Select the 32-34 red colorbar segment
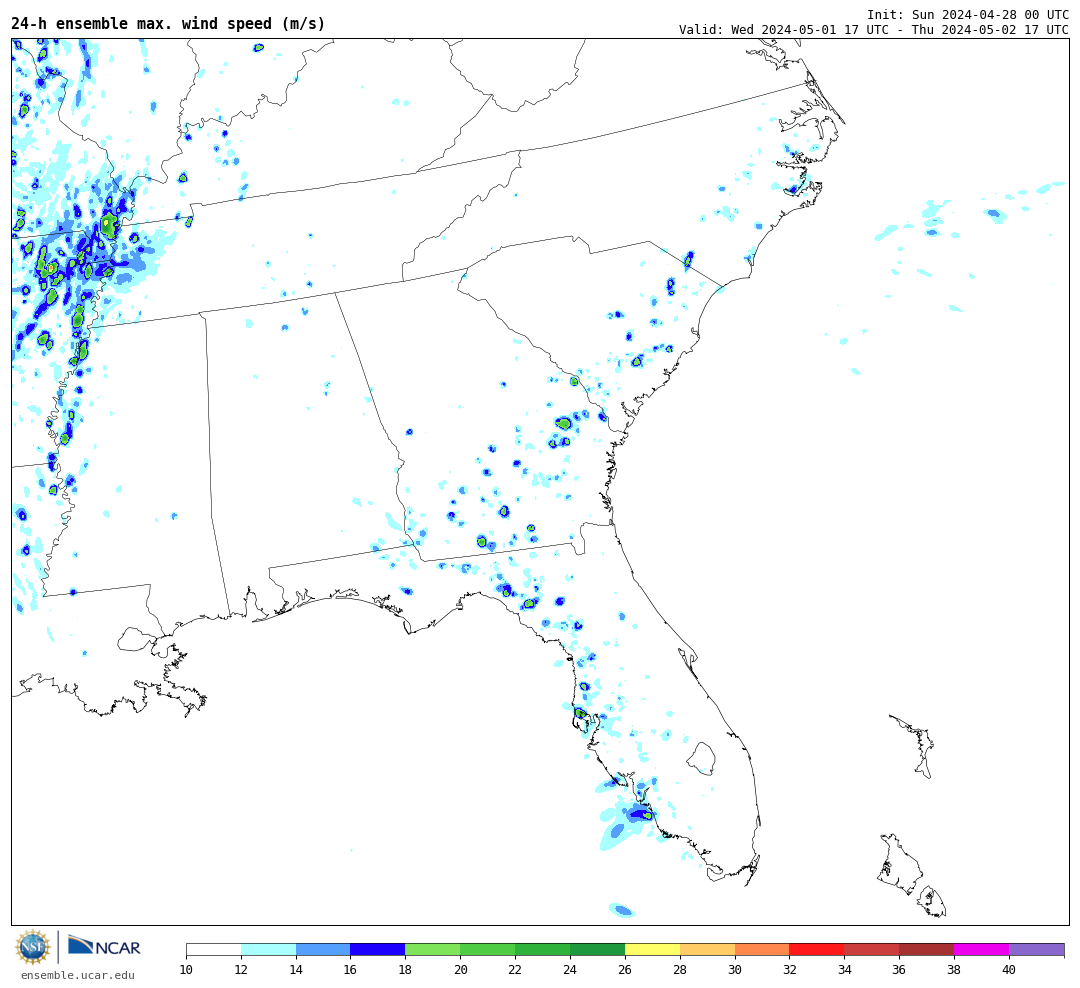Image resolution: width=1080 pixels, height=988 pixels. (x=817, y=950)
